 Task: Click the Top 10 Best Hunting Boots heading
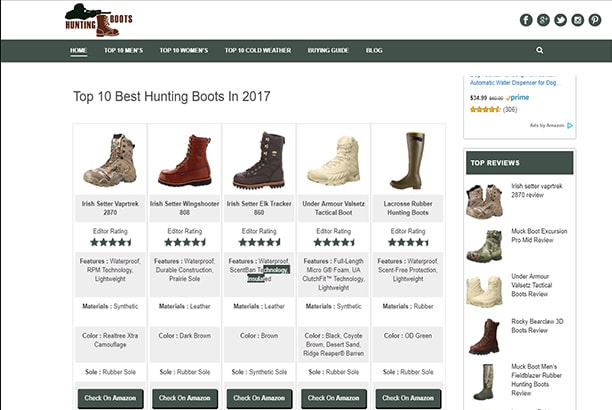[172, 96]
